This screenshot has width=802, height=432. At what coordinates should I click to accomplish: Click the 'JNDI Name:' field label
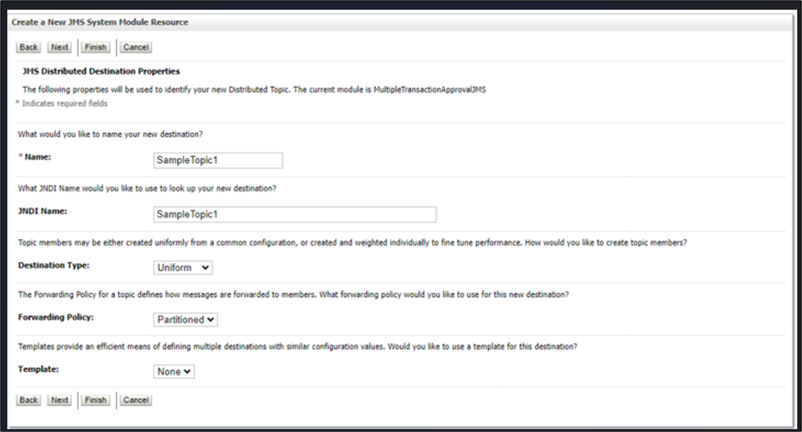pos(45,212)
